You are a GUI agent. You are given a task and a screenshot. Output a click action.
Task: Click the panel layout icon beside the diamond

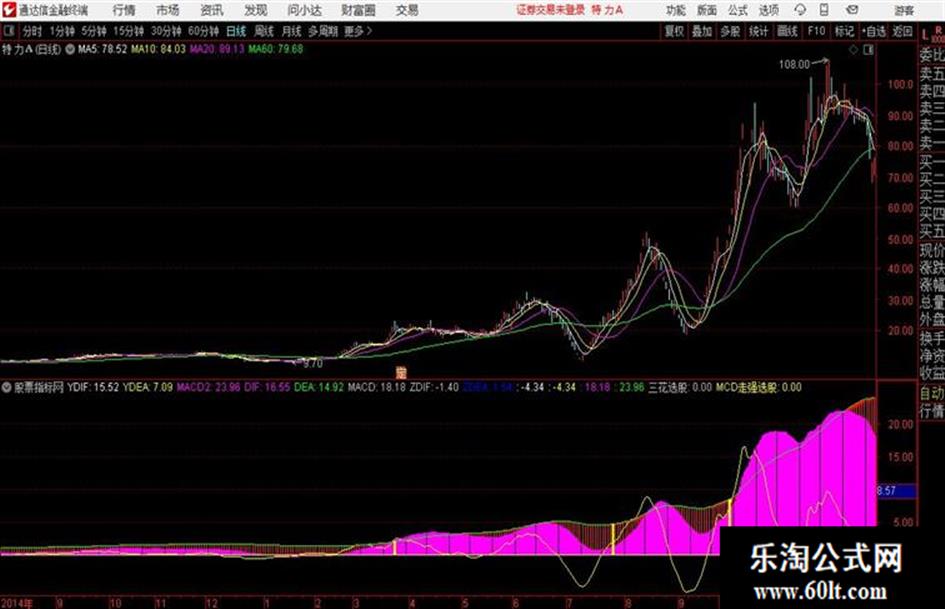click(868, 50)
